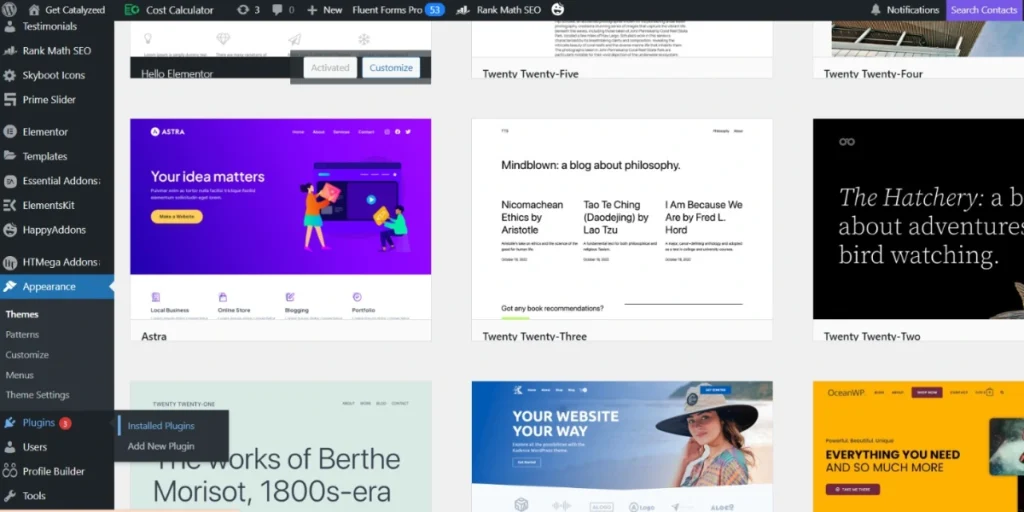Click the Twenty Twenty-Two name label
The image size is (1024, 512).
click(x=872, y=336)
